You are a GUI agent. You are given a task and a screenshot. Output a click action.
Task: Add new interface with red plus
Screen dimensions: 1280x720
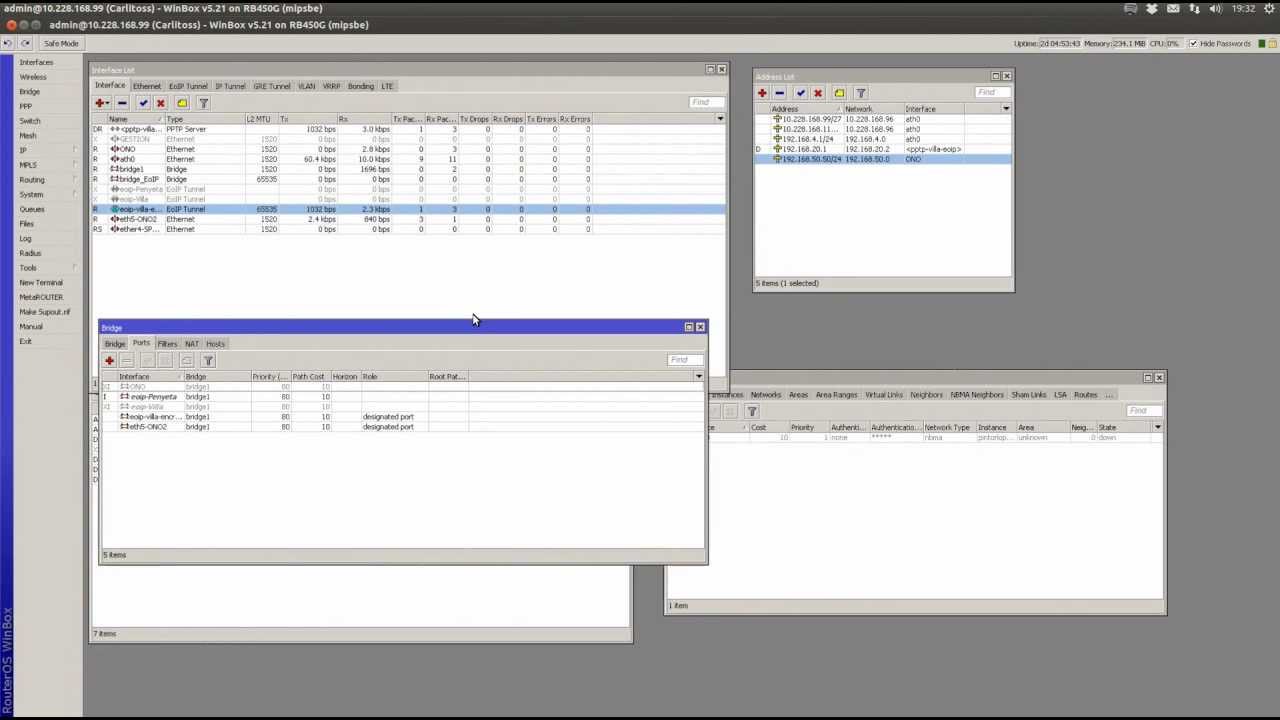(x=101, y=103)
